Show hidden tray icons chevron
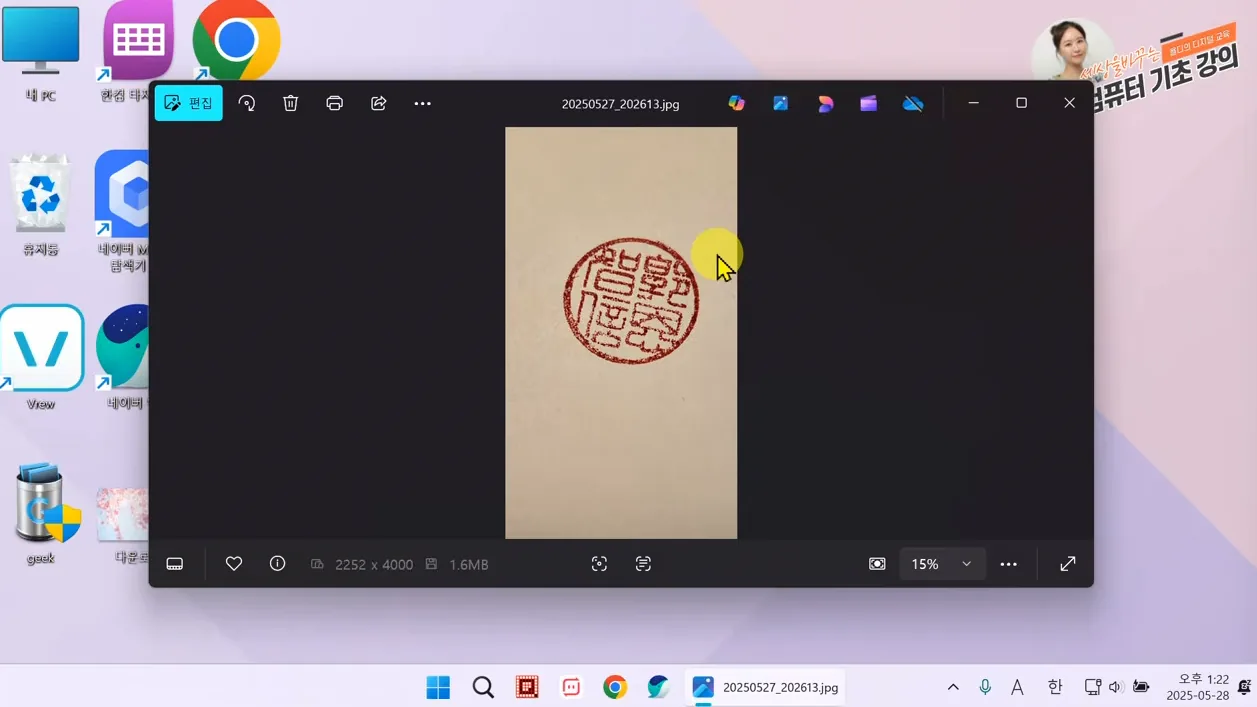The width and height of the screenshot is (1257, 707). click(x=953, y=687)
